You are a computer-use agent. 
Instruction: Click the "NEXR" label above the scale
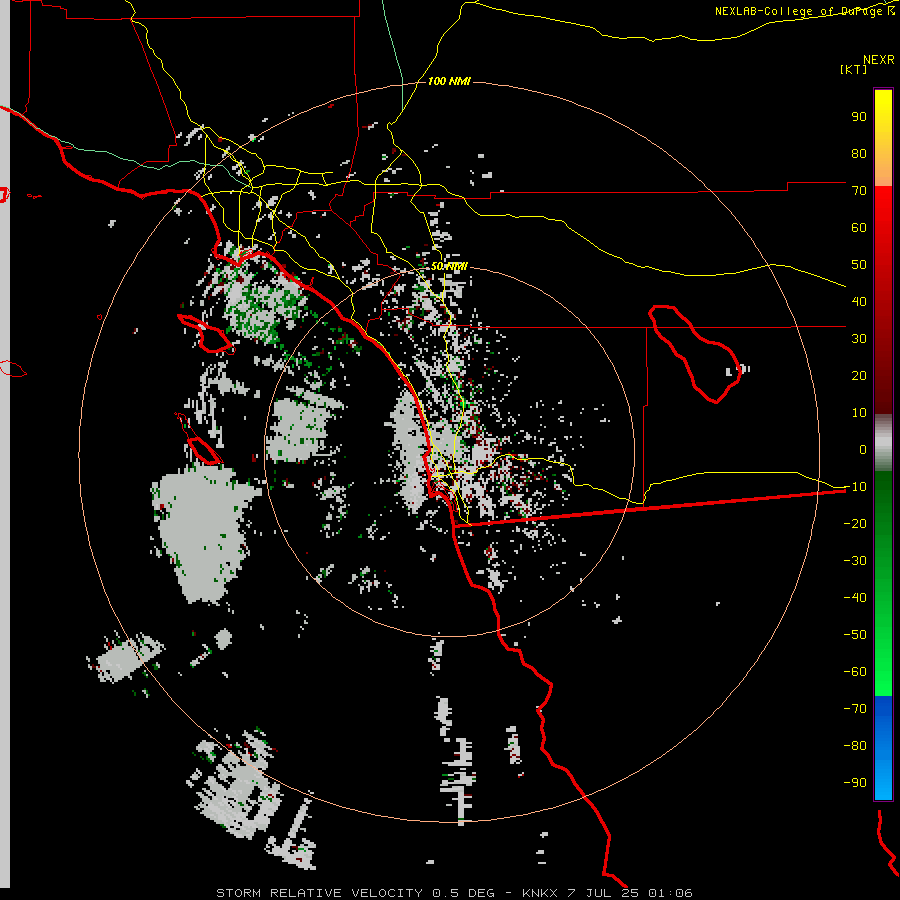tap(878, 60)
